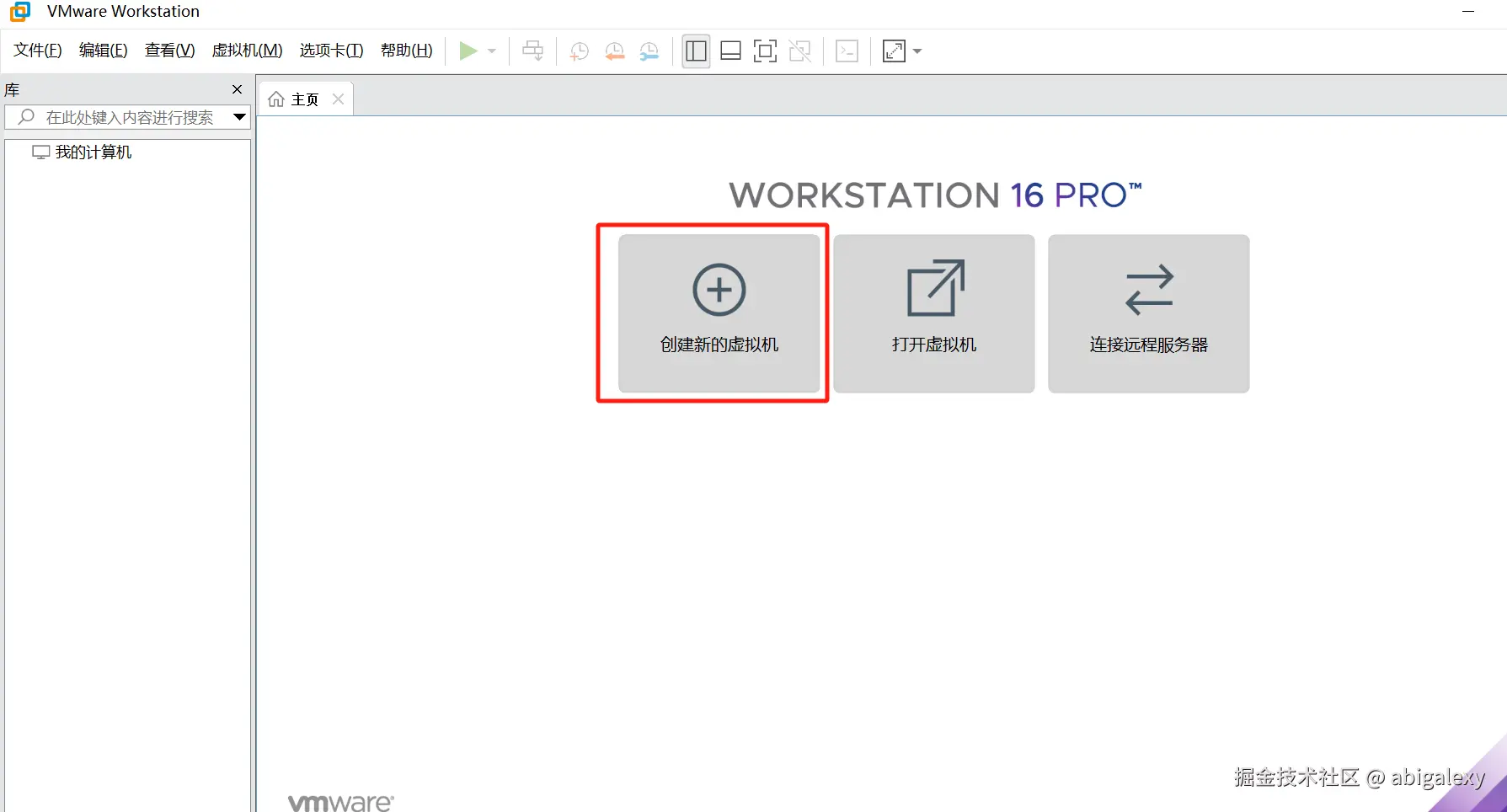The image size is (1507, 812).
Task: Click the full screen mode icon
Action: [x=765, y=51]
